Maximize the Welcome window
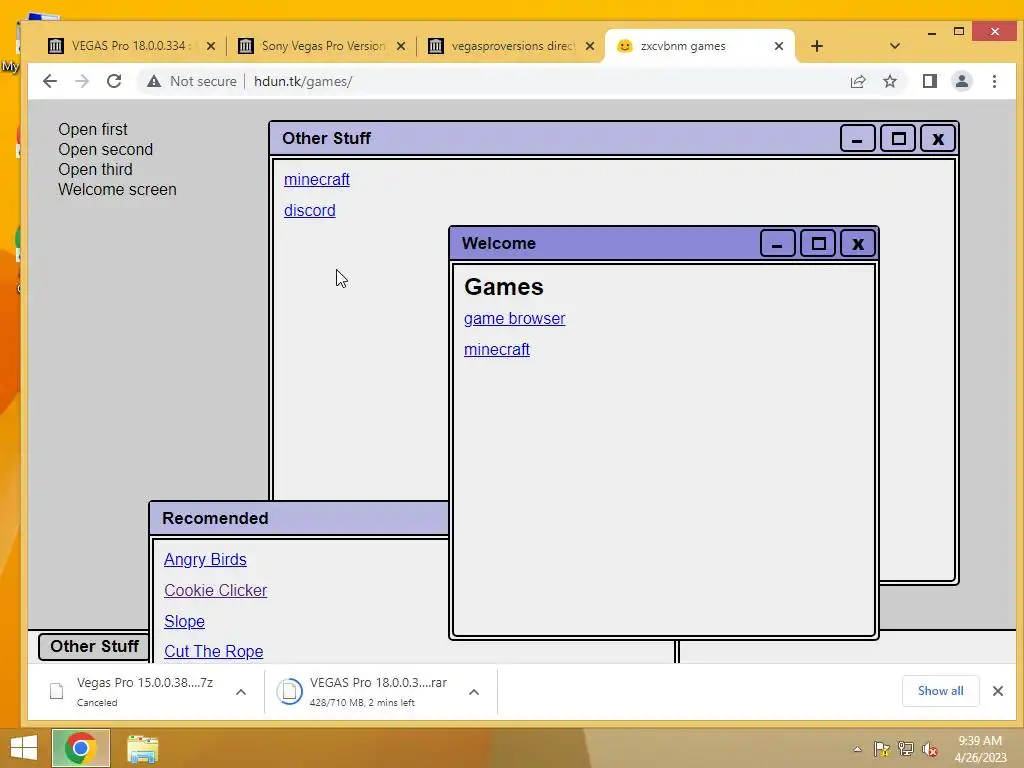The image size is (1024, 768). (x=818, y=244)
